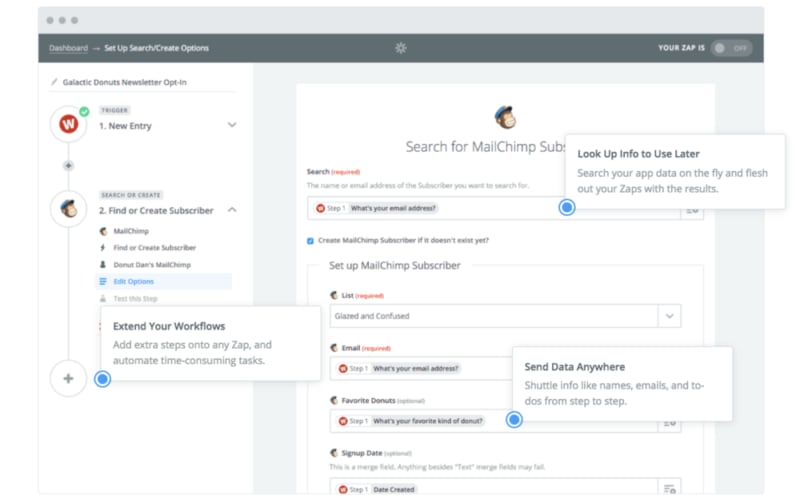800x503 pixels.
Task: Expand the 1. New Entry step chevron
Action: tap(232, 125)
